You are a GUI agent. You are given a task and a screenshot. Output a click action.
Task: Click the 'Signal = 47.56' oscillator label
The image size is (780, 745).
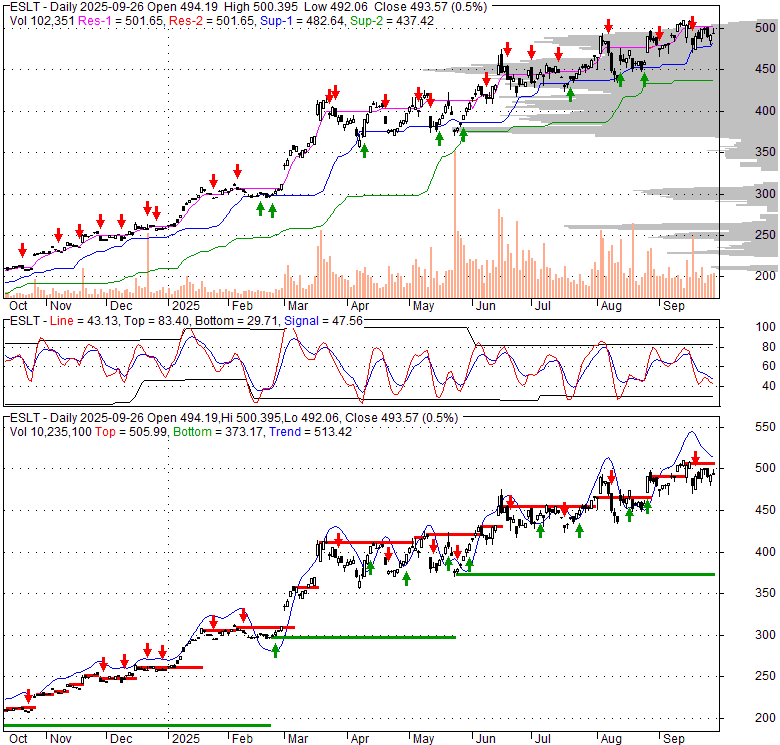pyautogui.click(x=323, y=321)
